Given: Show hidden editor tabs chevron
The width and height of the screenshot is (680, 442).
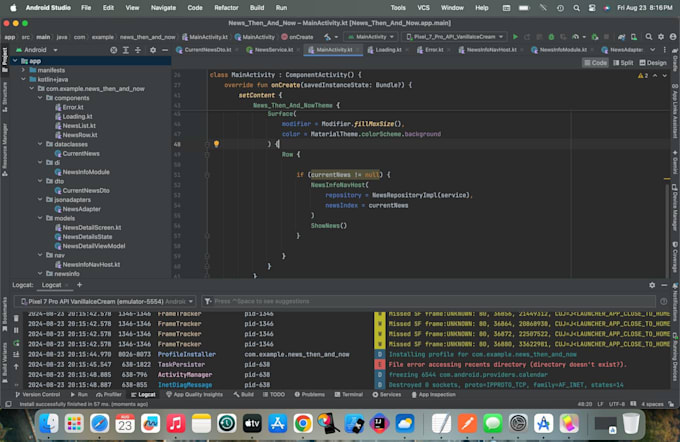Looking at the screenshot, I should [x=652, y=50].
